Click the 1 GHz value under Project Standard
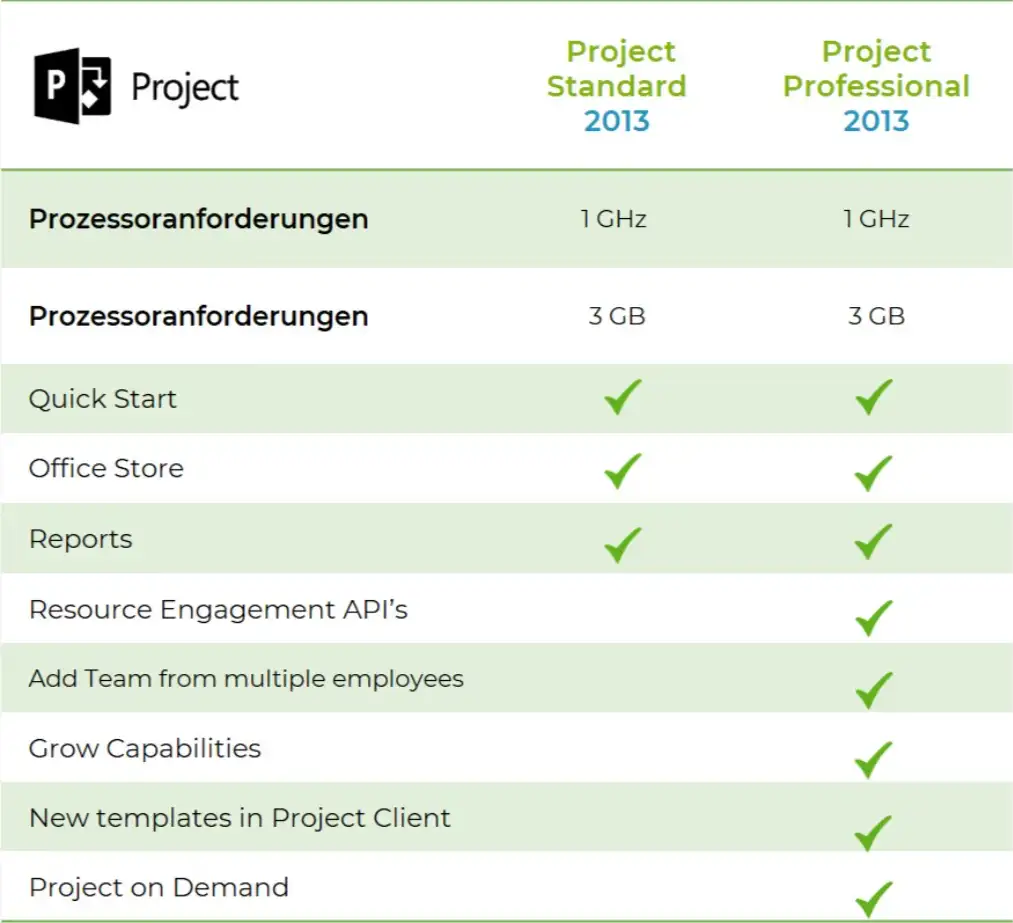The height and width of the screenshot is (923, 1013). [x=614, y=219]
